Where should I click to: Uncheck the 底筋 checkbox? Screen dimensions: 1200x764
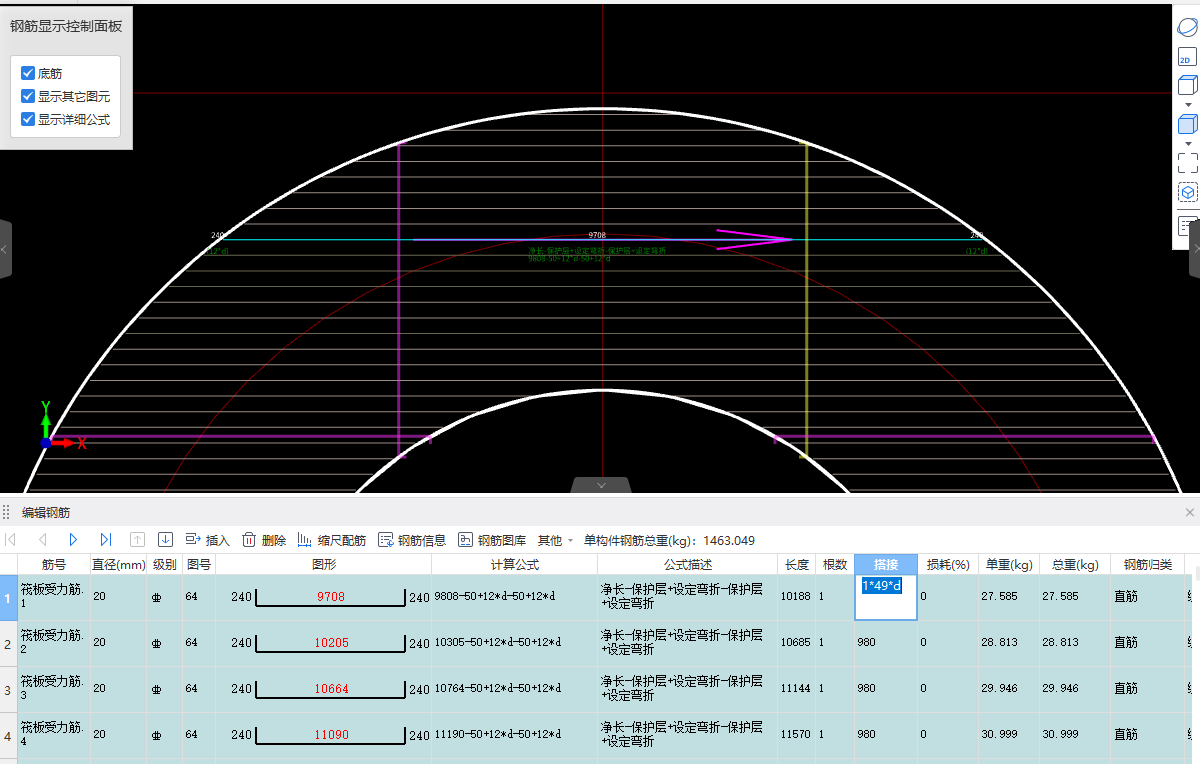[x=28, y=73]
